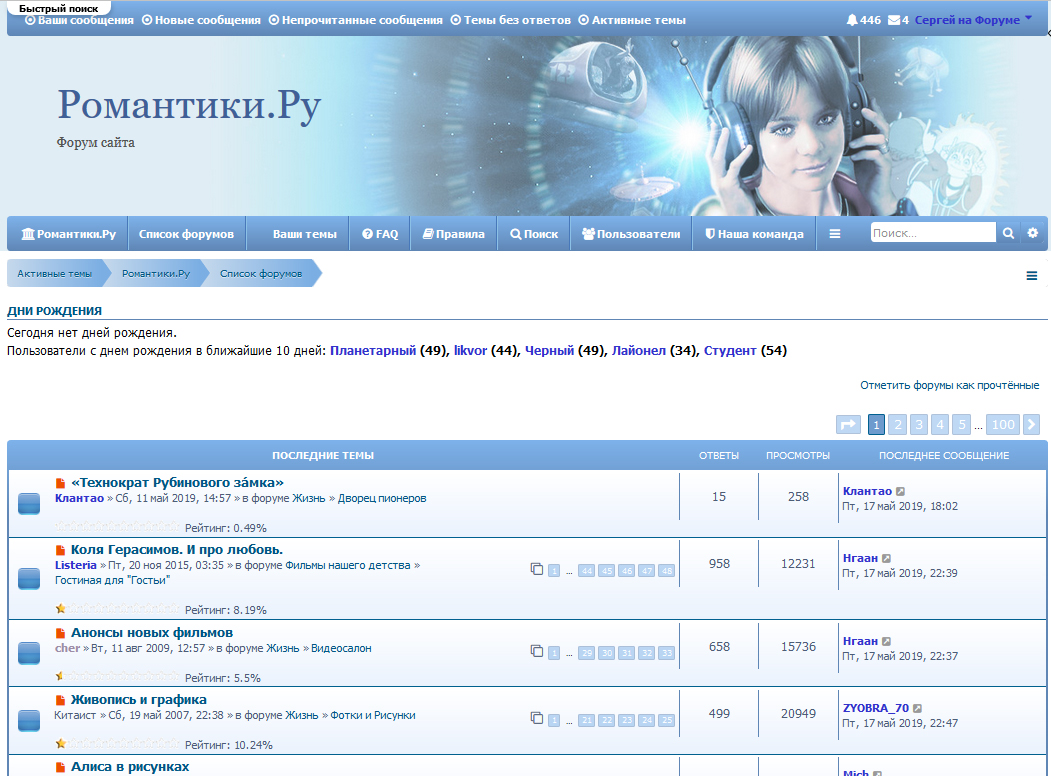
Task: Expand the Сергей на Форуме user menu
Action: (973, 20)
